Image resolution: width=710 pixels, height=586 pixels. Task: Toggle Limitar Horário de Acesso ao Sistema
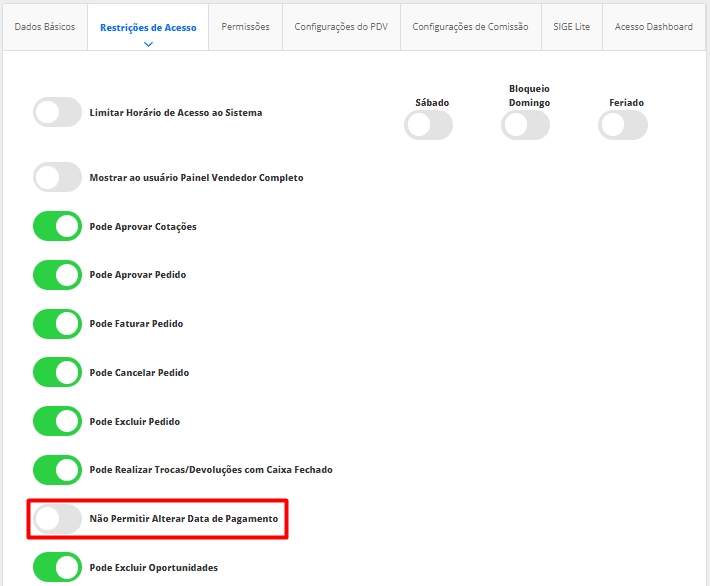57,113
